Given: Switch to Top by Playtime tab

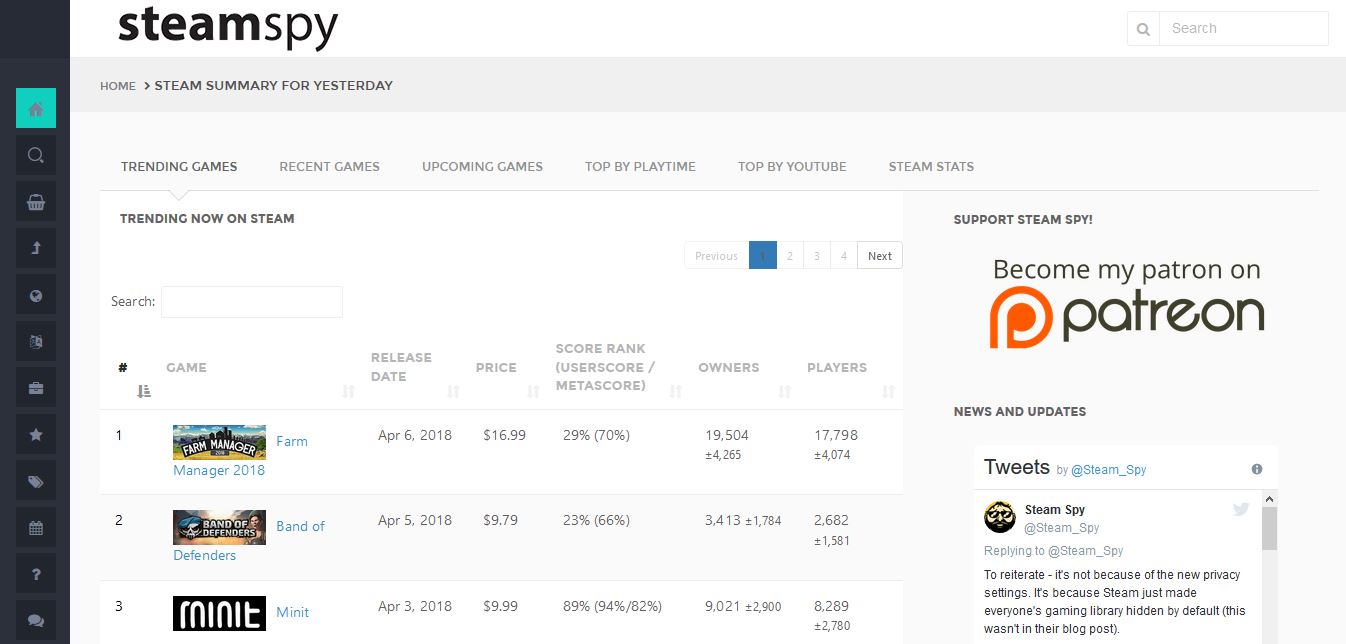Looking at the screenshot, I should click(640, 166).
